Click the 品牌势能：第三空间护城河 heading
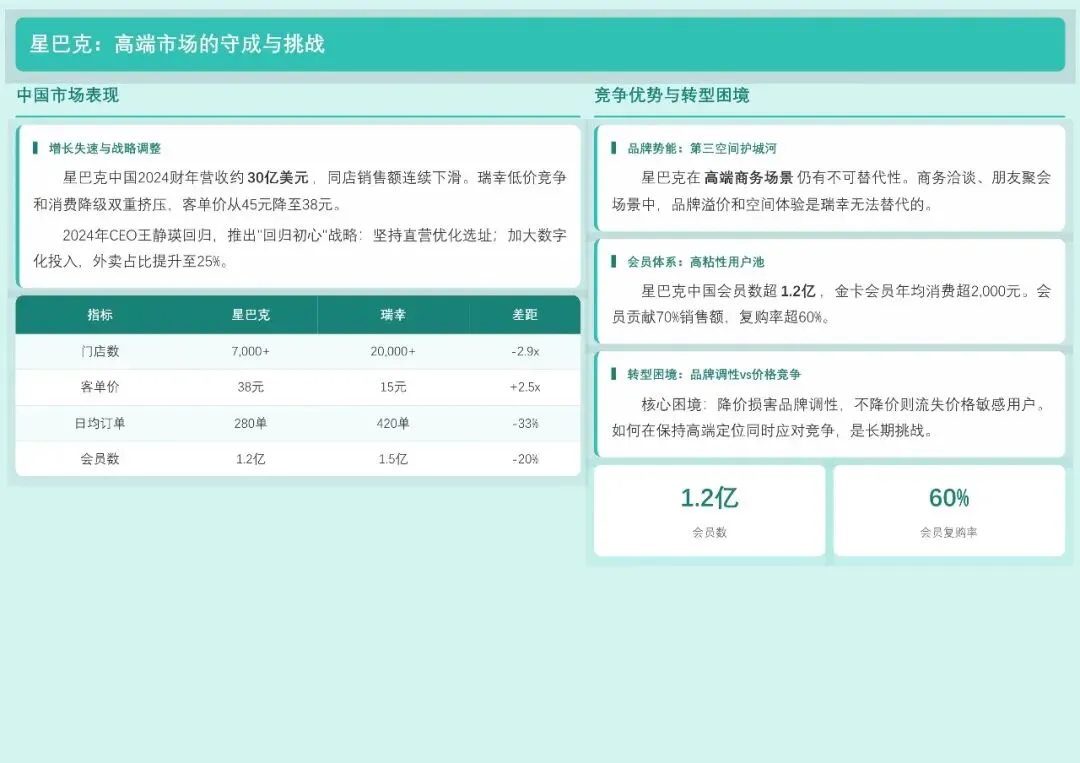The width and height of the screenshot is (1080, 763). (701, 148)
